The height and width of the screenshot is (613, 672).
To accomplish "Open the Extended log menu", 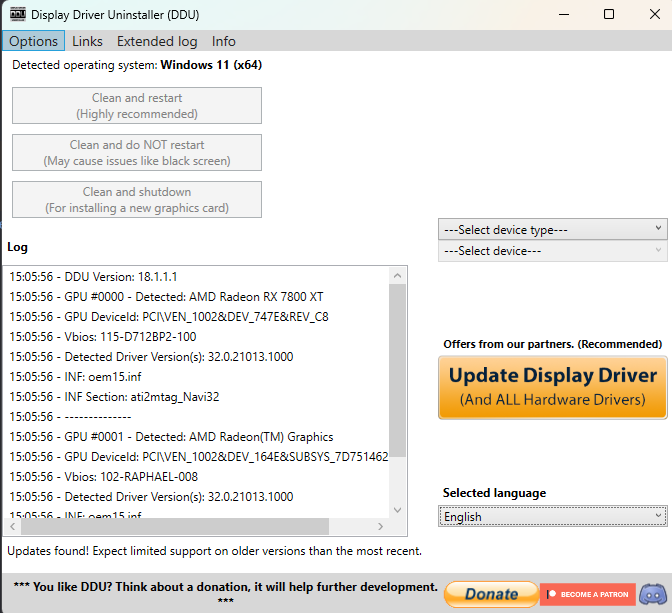I will 157,41.
